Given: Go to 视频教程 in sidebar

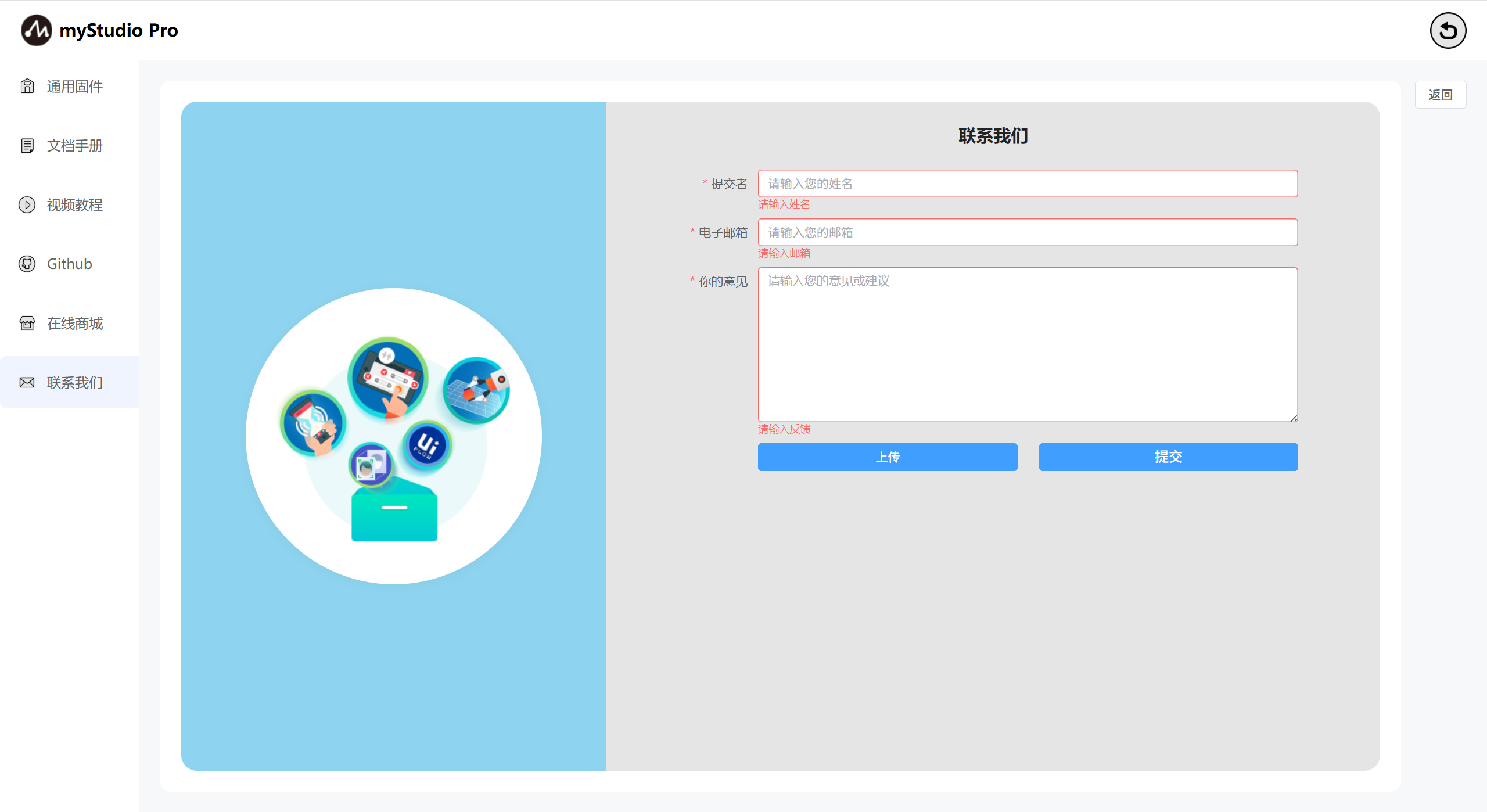Looking at the screenshot, I should pyautogui.click(x=74, y=204).
